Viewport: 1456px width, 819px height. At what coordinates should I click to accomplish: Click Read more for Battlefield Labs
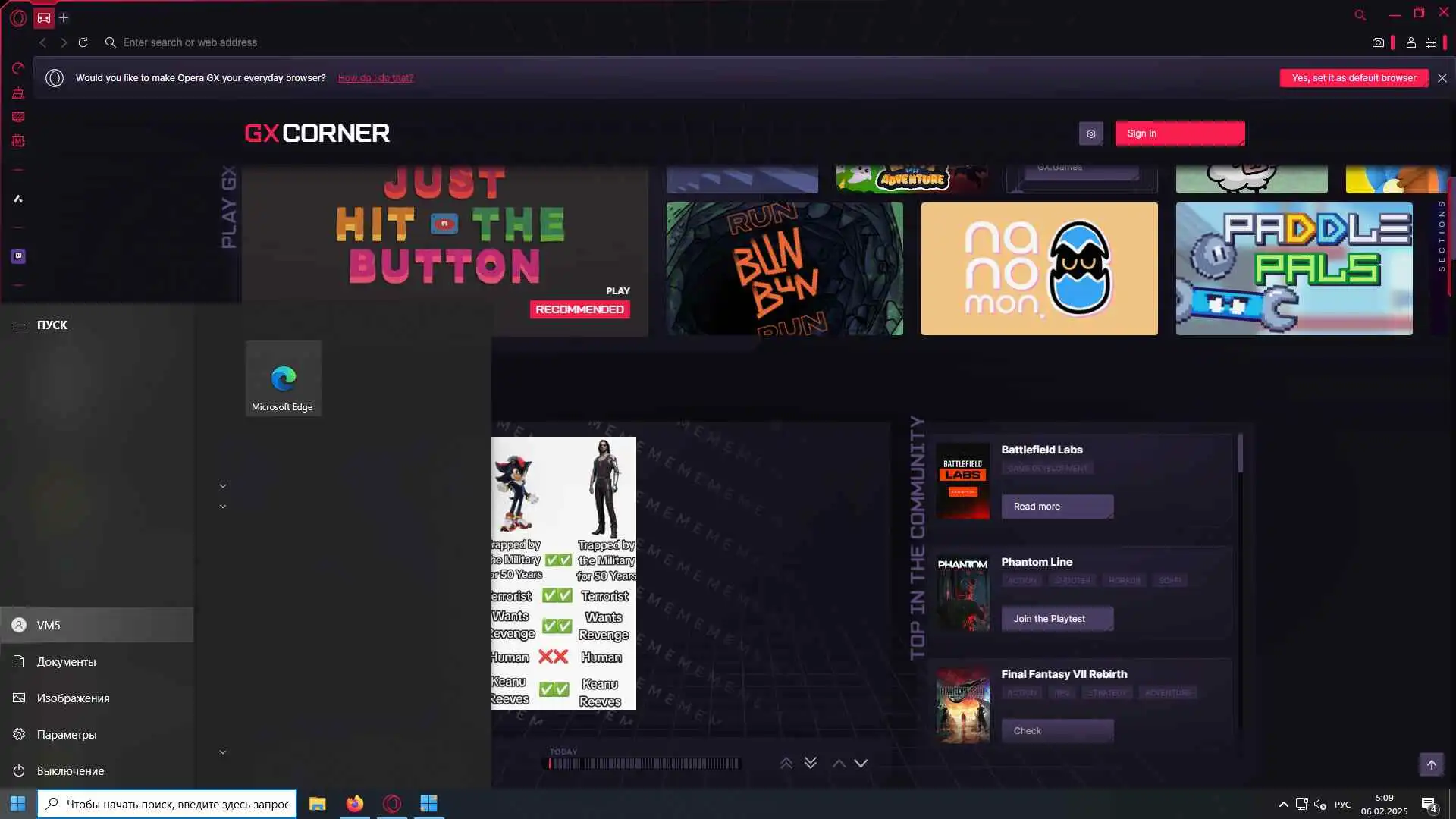pos(1057,507)
